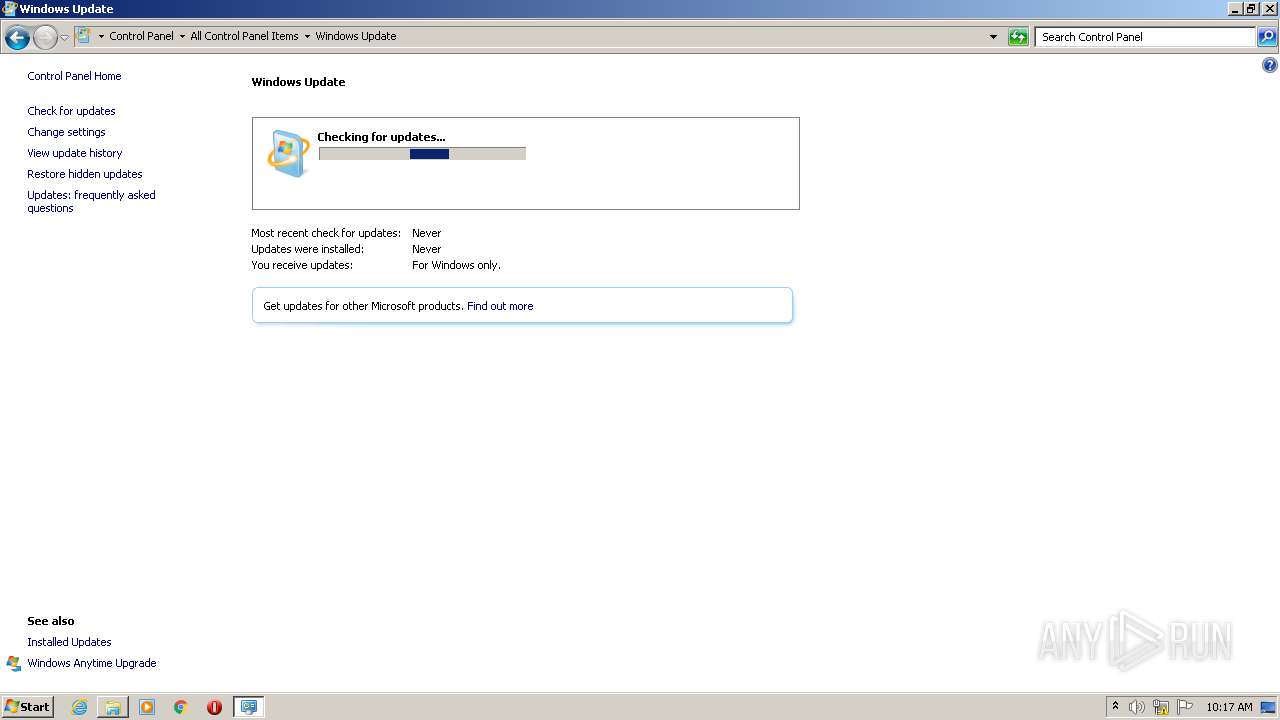This screenshot has width=1280, height=720.
Task: Launch Google Chrome from taskbar
Action: tap(181, 707)
